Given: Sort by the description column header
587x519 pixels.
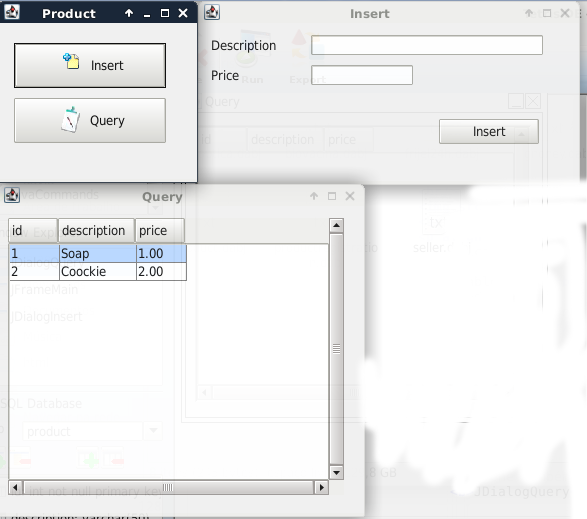Looking at the screenshot, I should click(96, 231).
